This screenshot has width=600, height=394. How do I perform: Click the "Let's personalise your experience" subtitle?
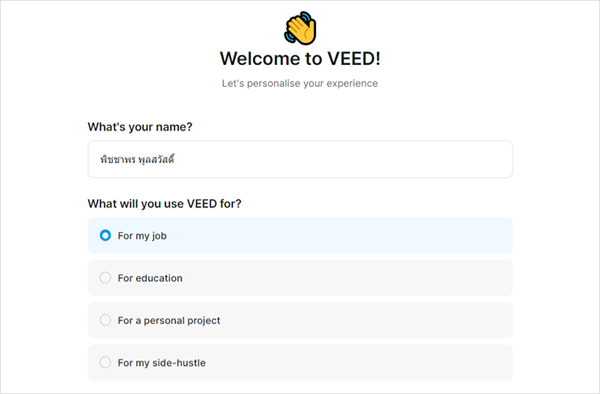(x=300, y=83)
